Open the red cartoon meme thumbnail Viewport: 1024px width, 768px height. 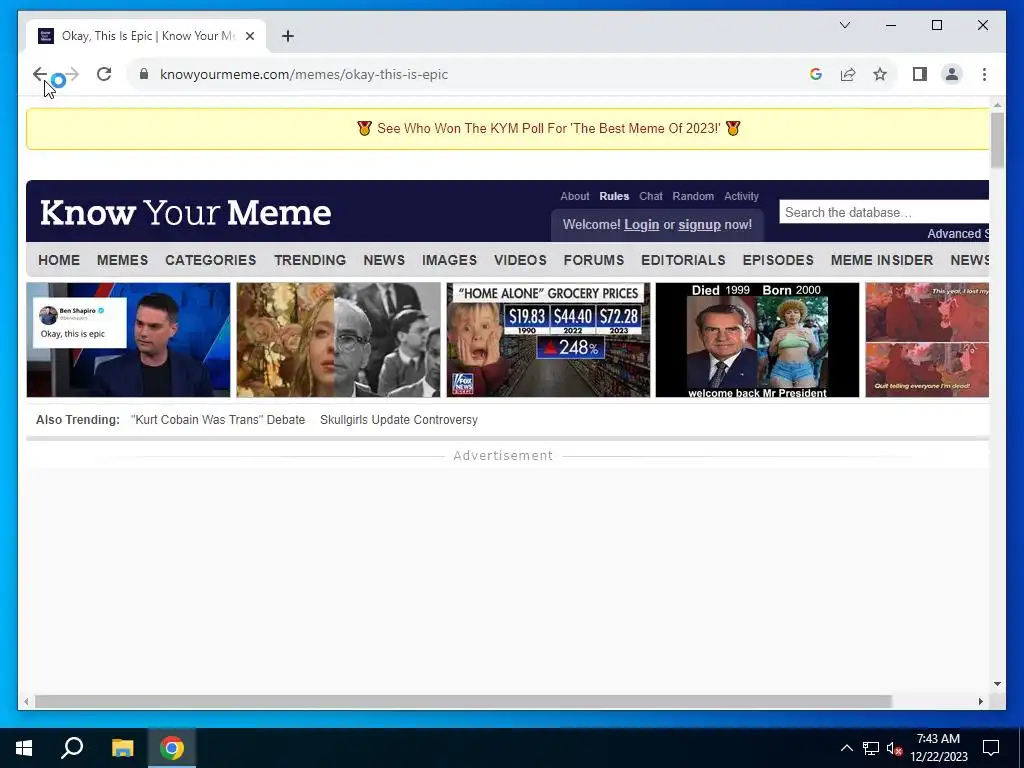click(x=927, y=340)
